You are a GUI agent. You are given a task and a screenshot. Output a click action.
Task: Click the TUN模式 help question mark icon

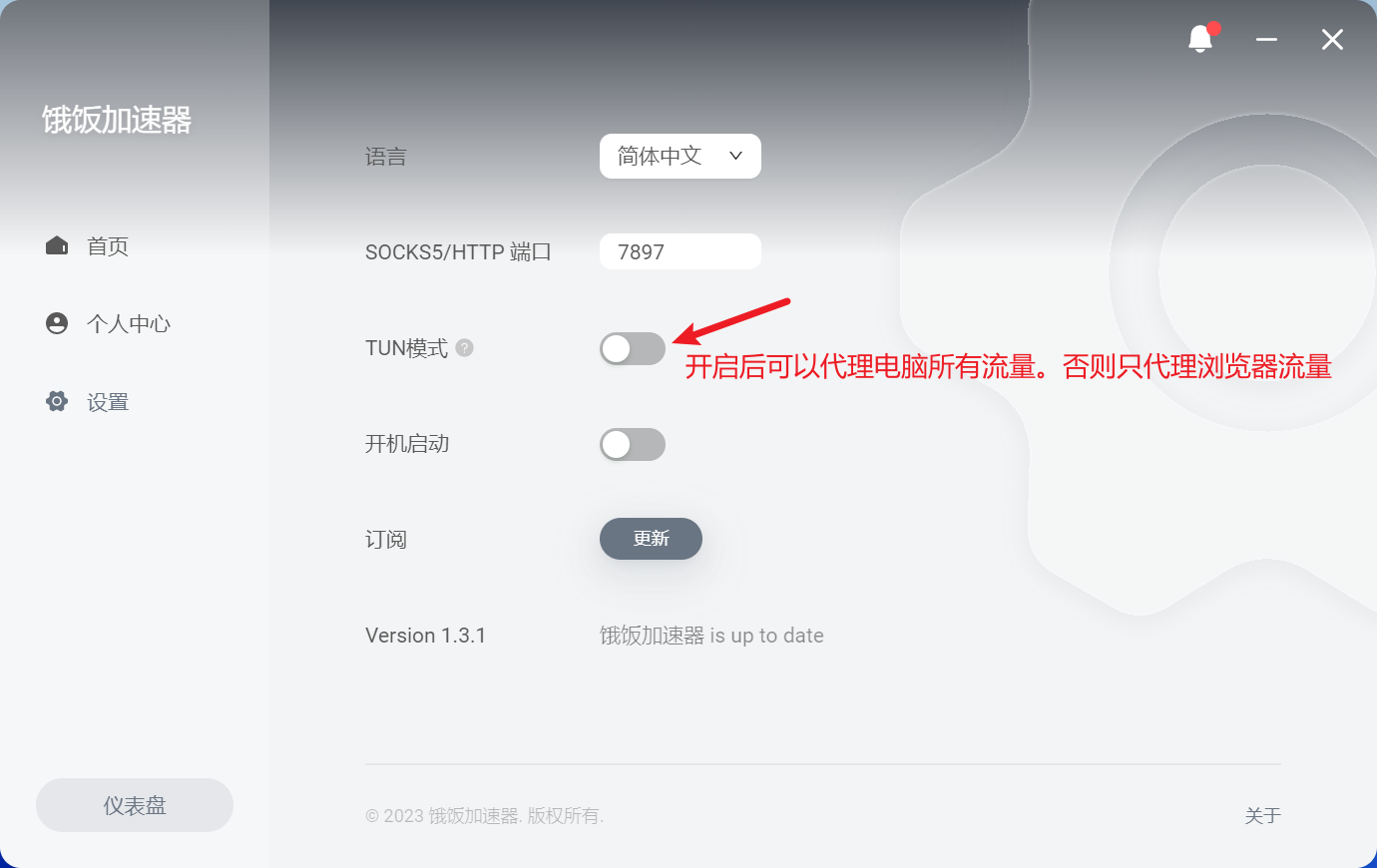pos(464,347)
